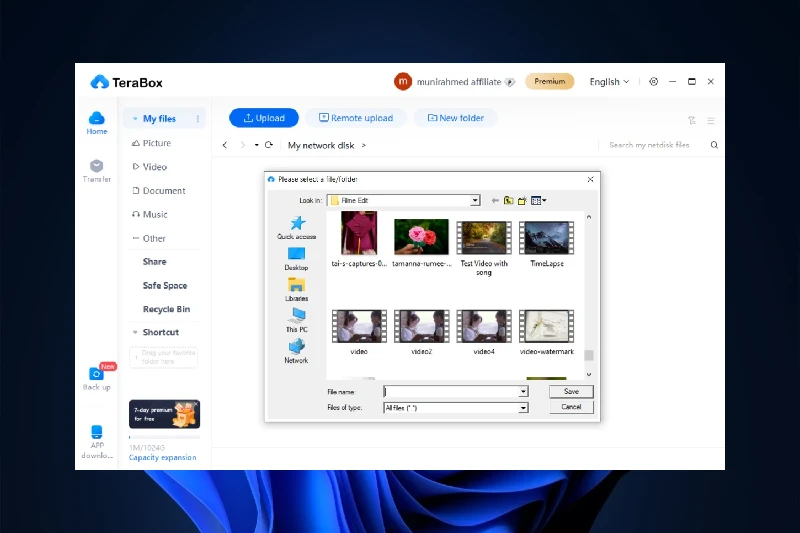
Task: Click the refresh icon beside navigation arrows
Action: [x=269, y=145]
